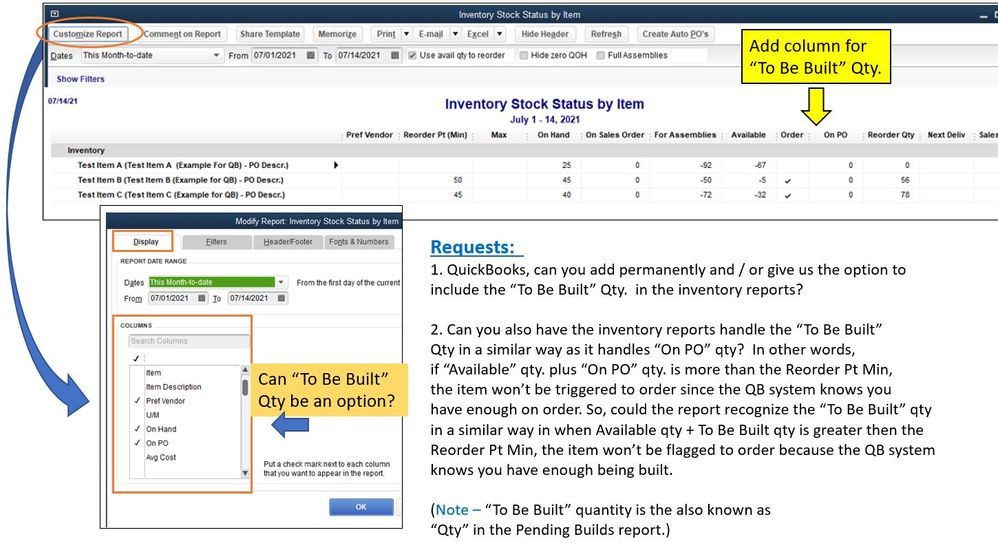Click the Search Columns input field
The width and height of the screenshot is (998, 559).
pyautogui.click(x=189, y=341)
